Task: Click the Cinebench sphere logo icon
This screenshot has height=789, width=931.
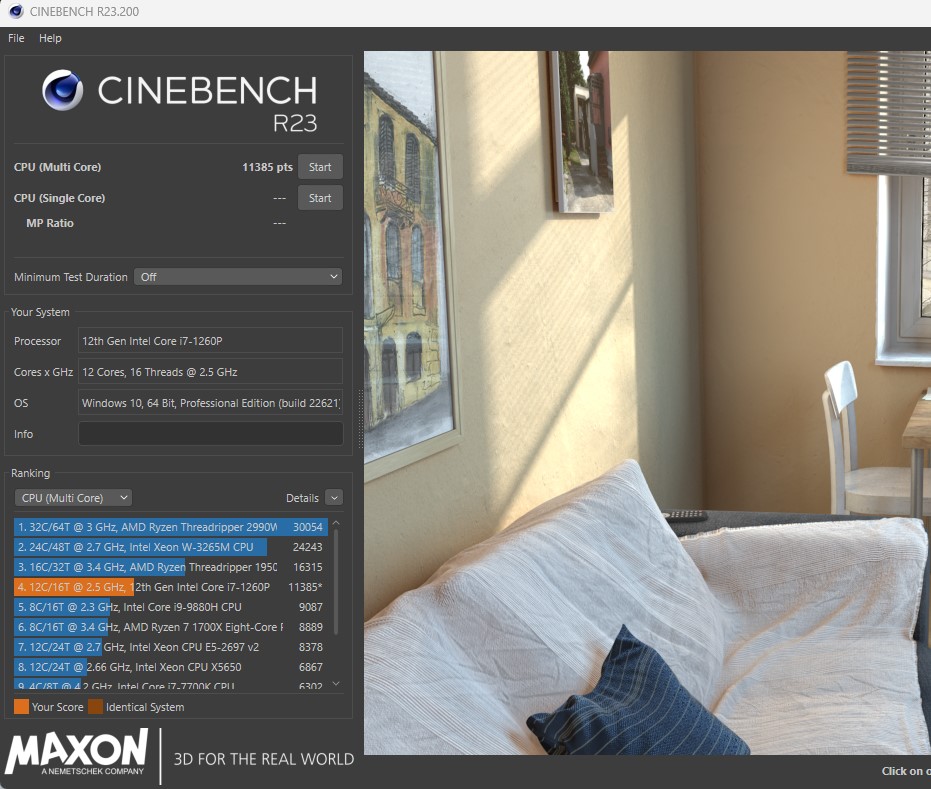Action: coord(62,90)
